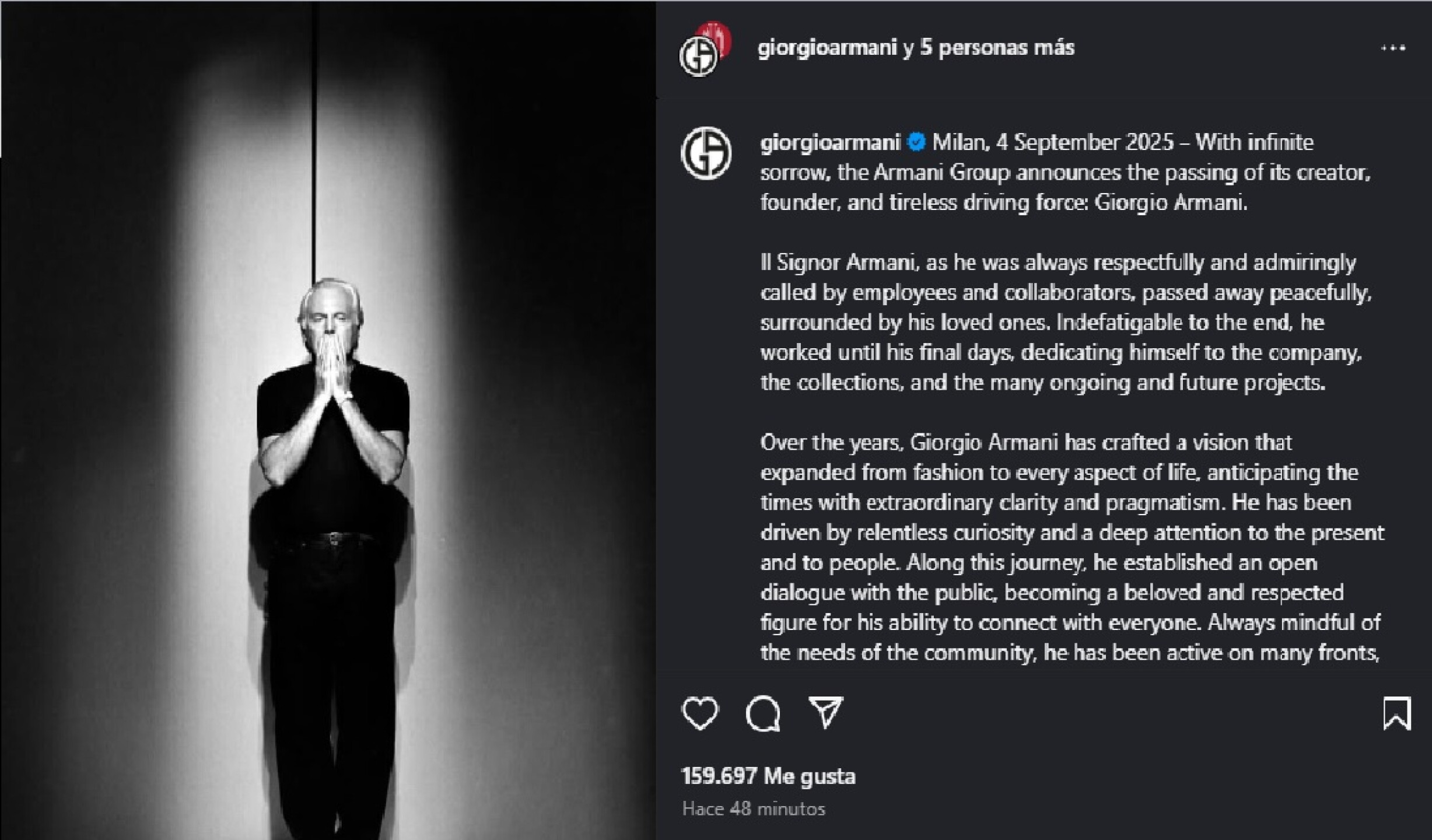Like the post with the heart icon
This screenshot has height=840, width=1432.
[700, 713]
